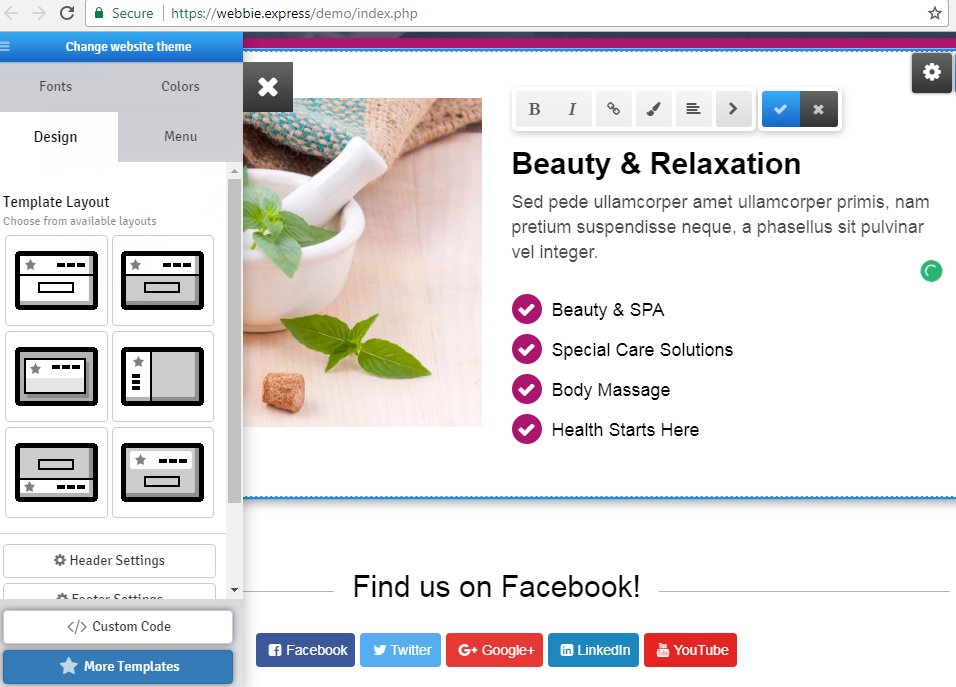This screenshot has width=956, height=687.
Task: Click the browser address bar URL
Action: pyautogui.click(x=294, y=13)
